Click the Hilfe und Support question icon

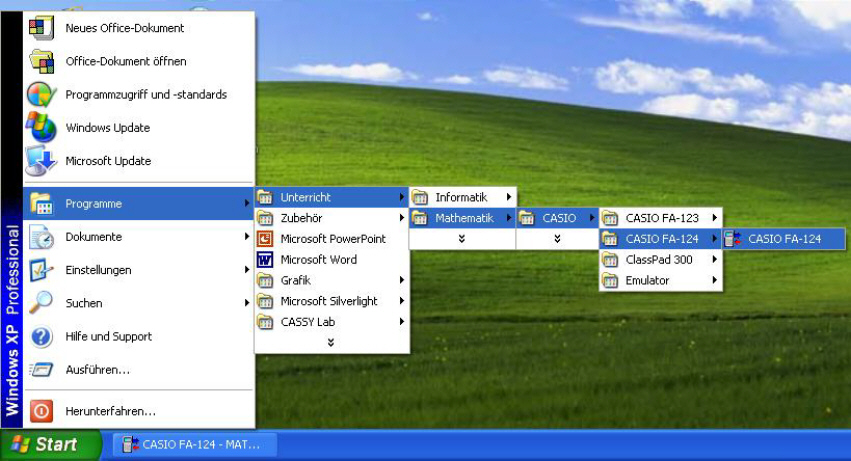pos(41,337)
